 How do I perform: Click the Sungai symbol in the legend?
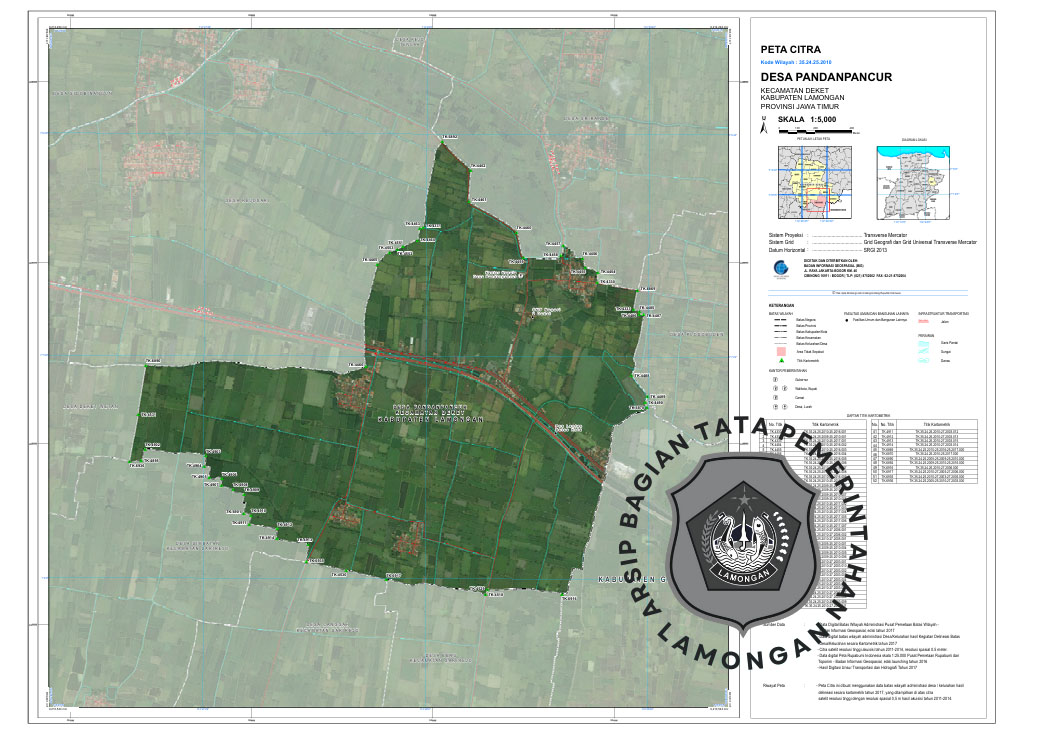923,351
